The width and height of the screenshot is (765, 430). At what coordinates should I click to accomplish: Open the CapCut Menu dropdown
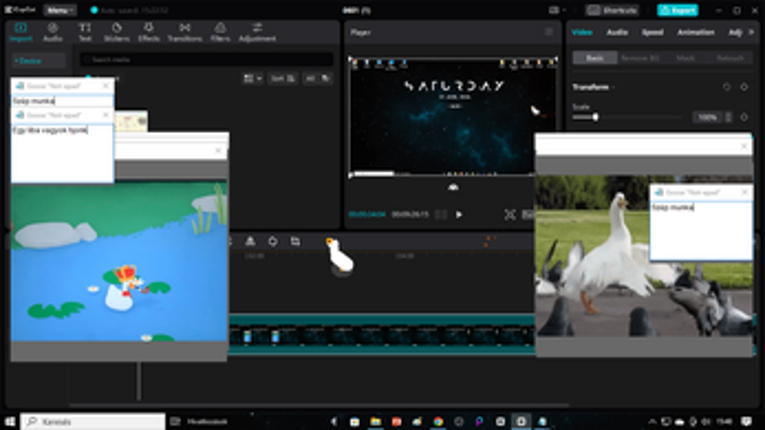point(60,10)
